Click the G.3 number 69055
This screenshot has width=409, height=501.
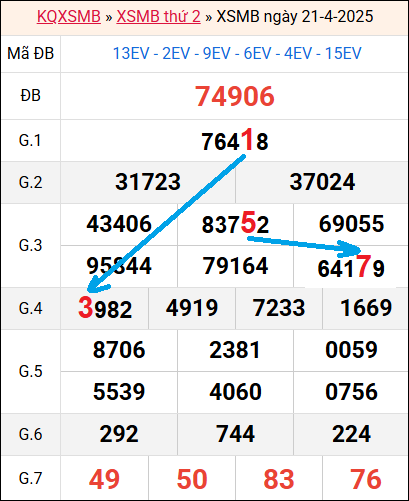tap(351, 223)
